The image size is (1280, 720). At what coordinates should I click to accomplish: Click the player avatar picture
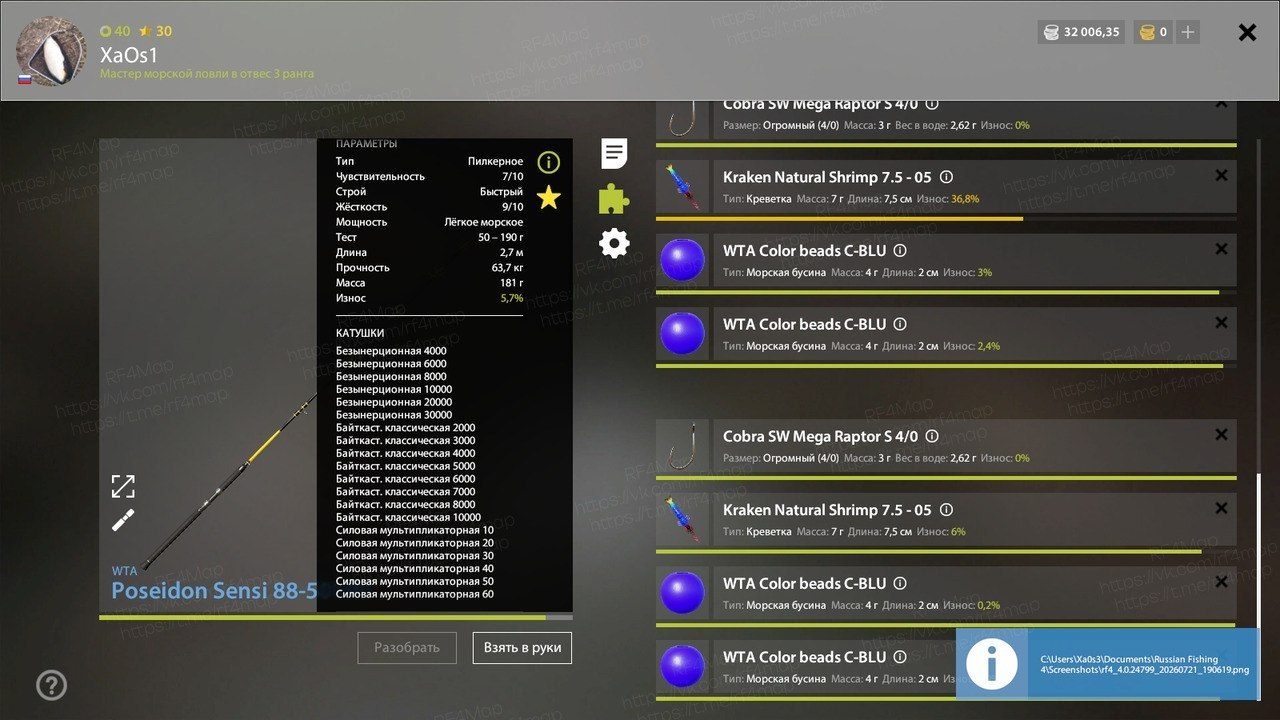tap(52, 51)
